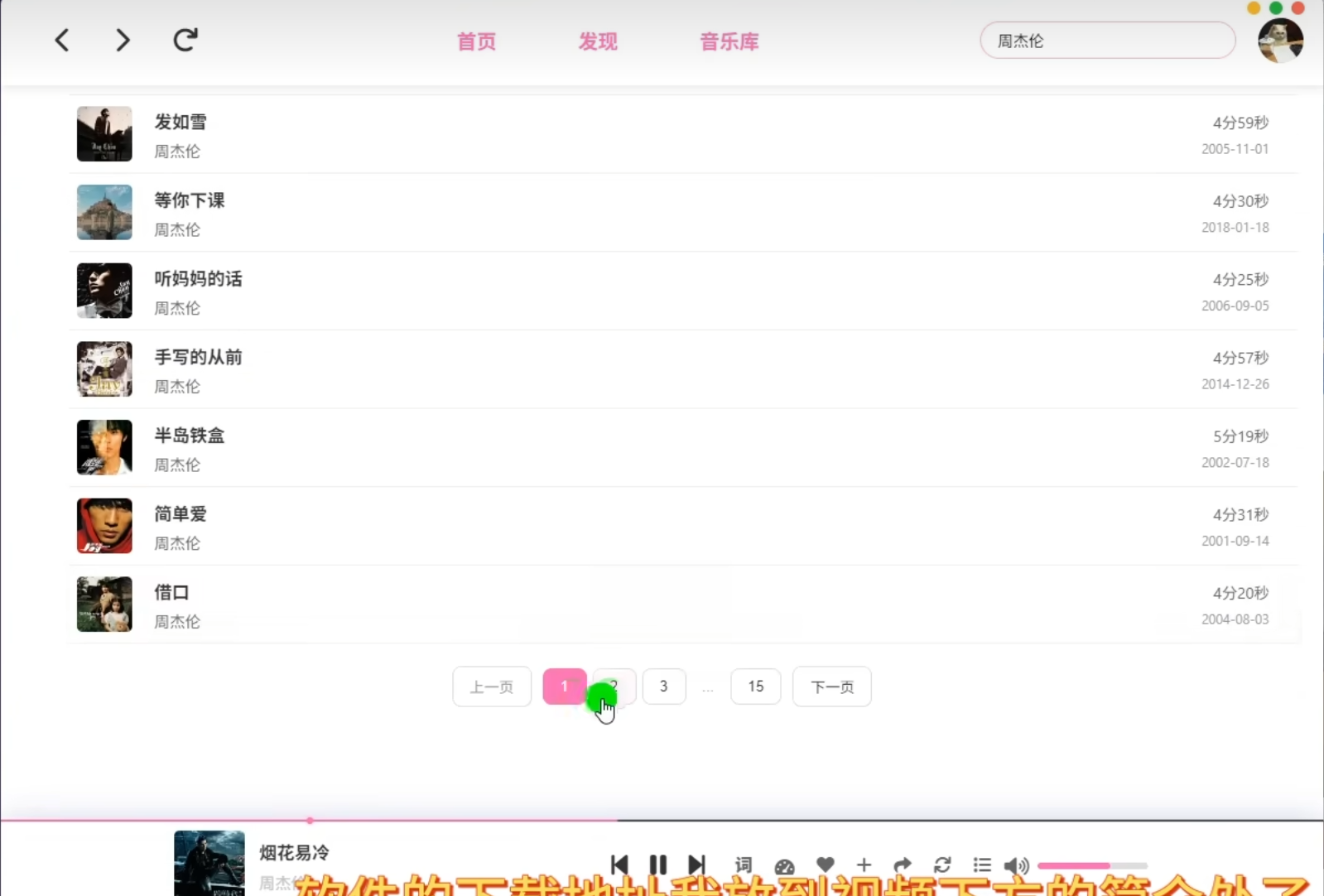1324x896 pixels.
Task: Go back with the left arrow icon
Action: pyautogui.click(x=62, y=40)
